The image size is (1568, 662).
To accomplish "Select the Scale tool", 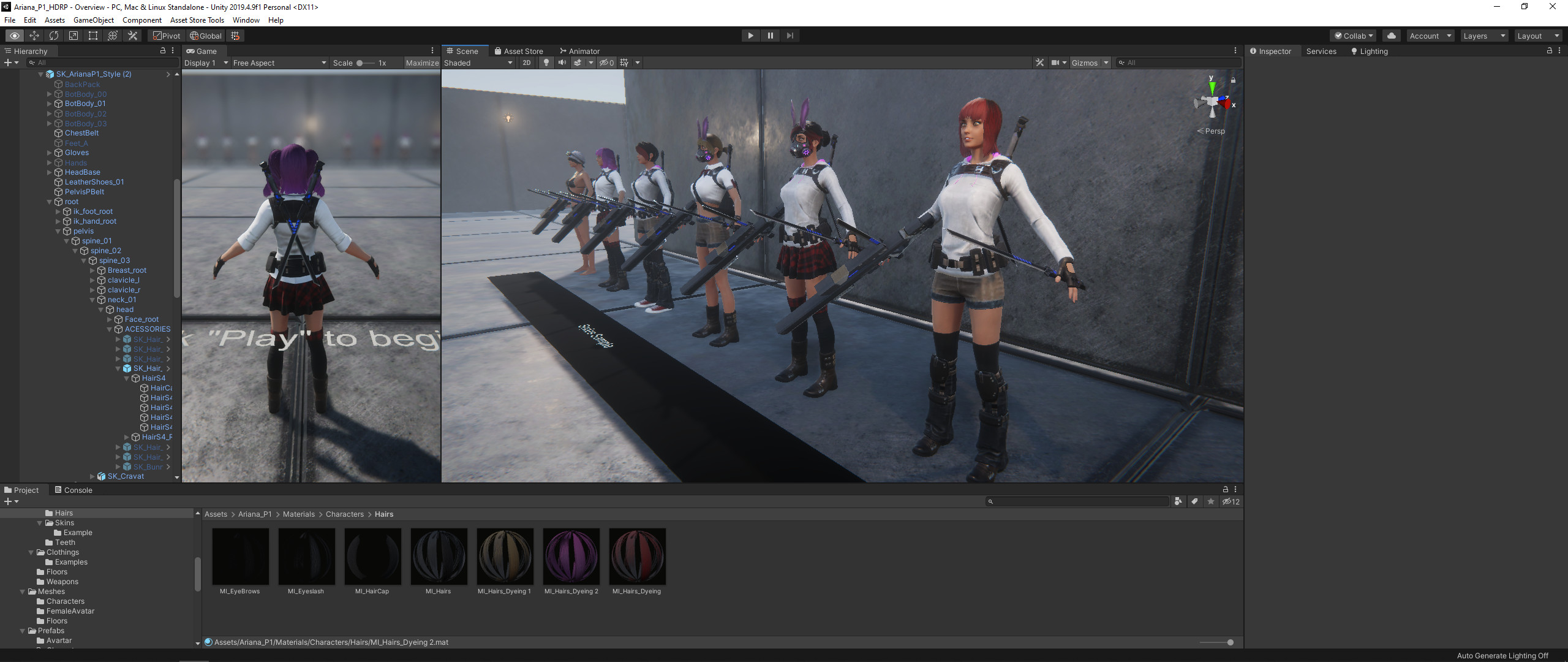I will [x=73, y=36].
